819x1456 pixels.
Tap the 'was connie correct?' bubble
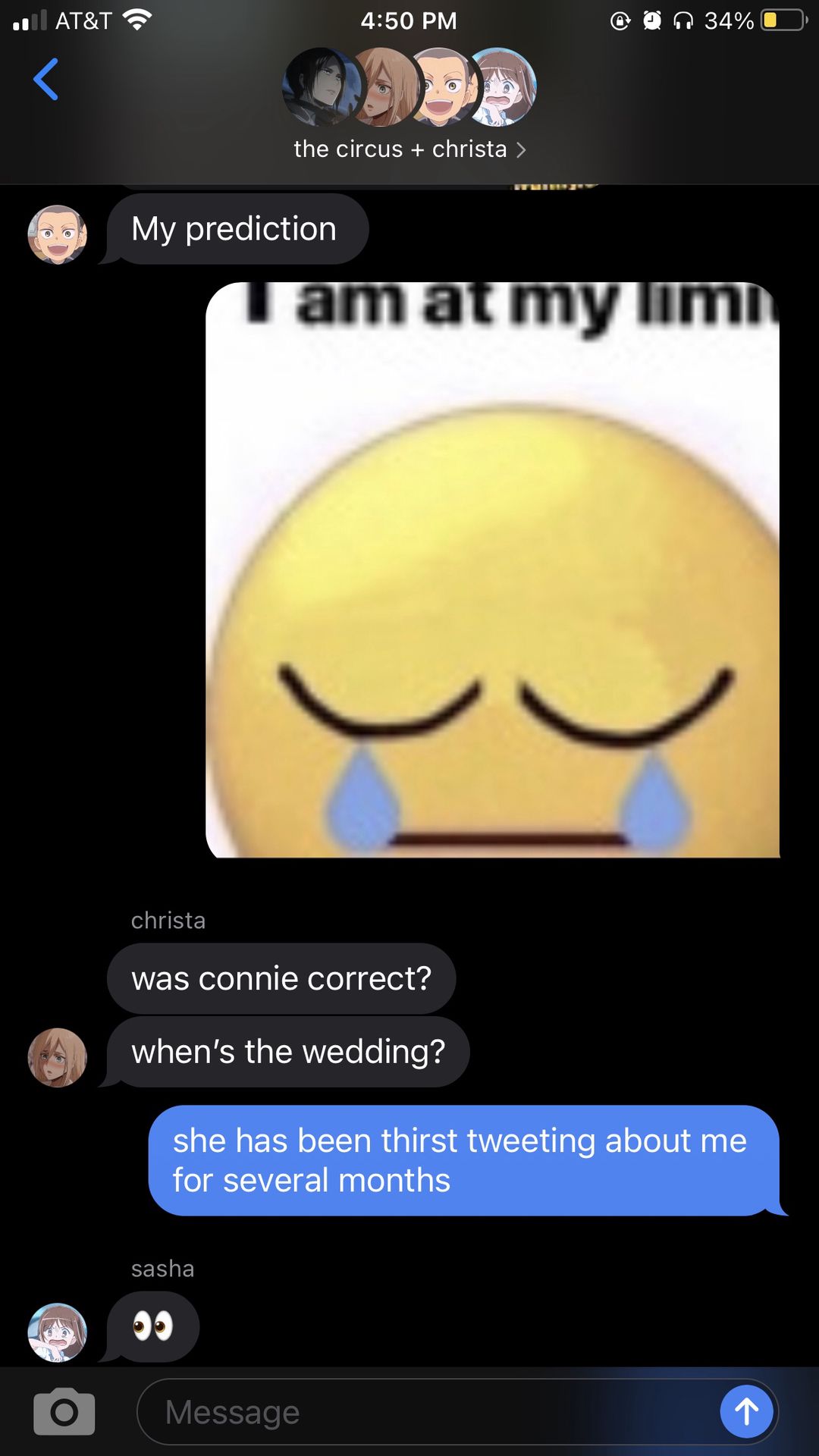pyautogui.click(x=281, y=978)
